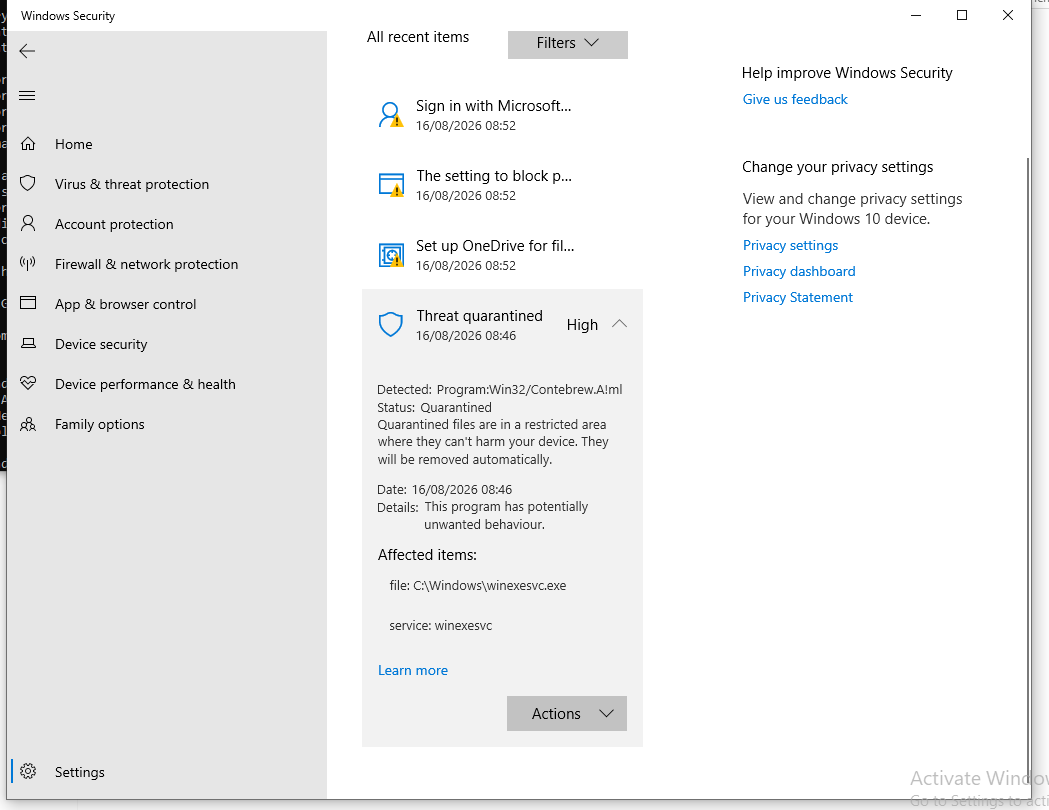Screen dimensions: 1049x810
Task: Click Give us feedback link
Action: [795, 99]
